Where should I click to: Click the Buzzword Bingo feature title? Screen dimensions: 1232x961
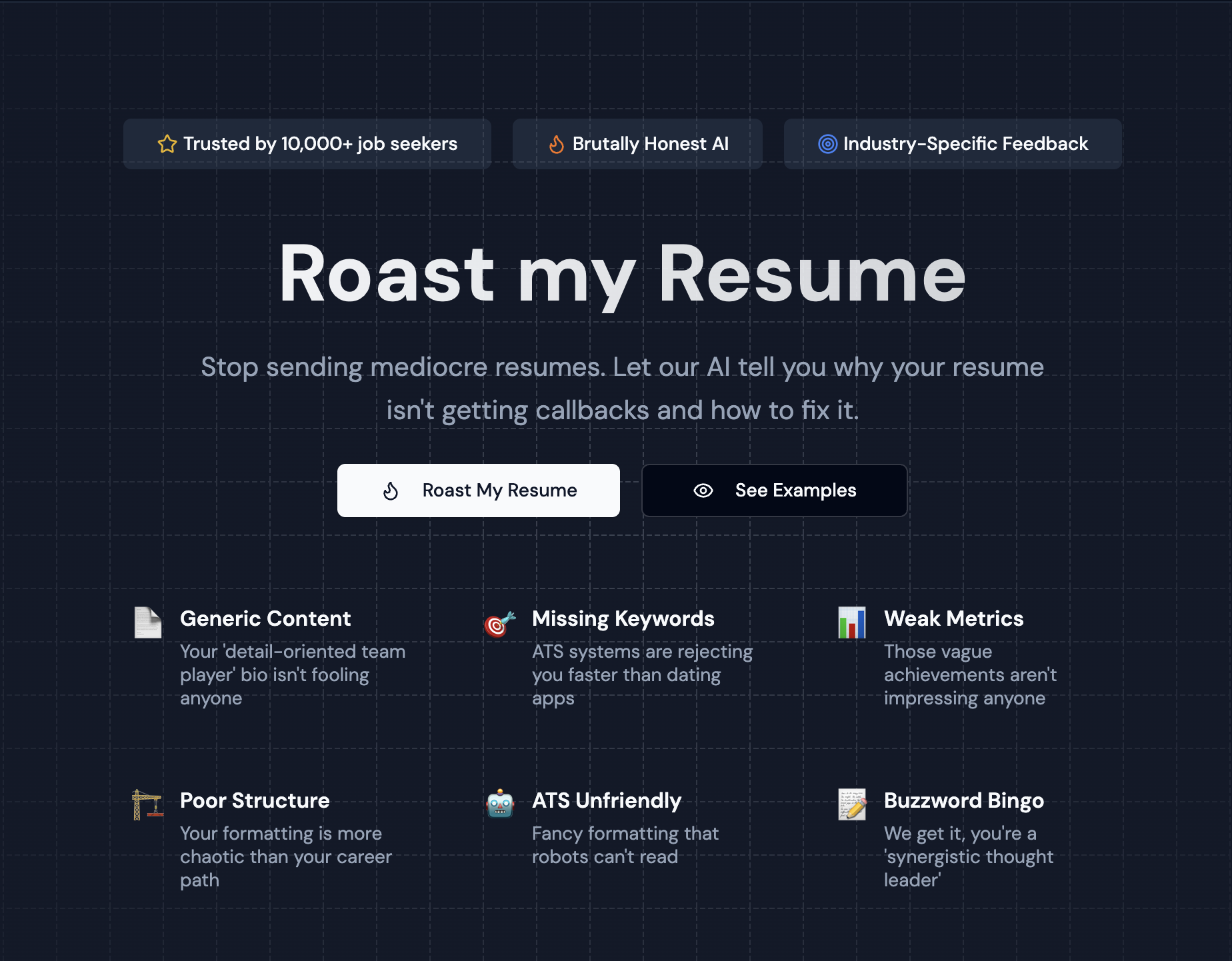click(x=963, y=800)
